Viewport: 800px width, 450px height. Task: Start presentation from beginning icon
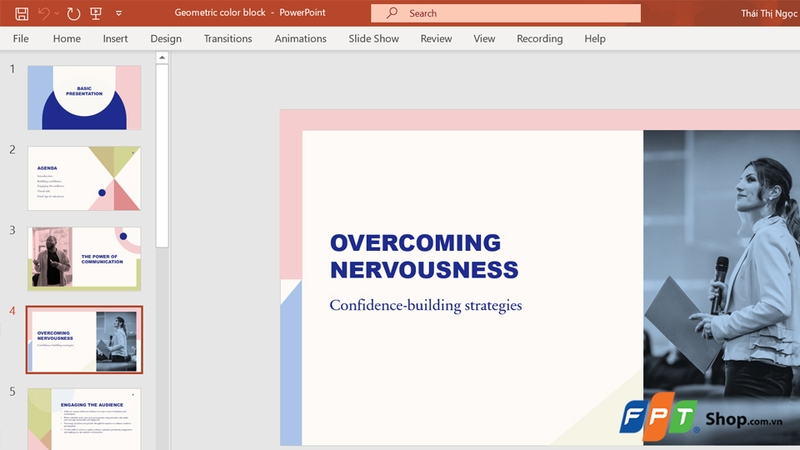[96, 13]
